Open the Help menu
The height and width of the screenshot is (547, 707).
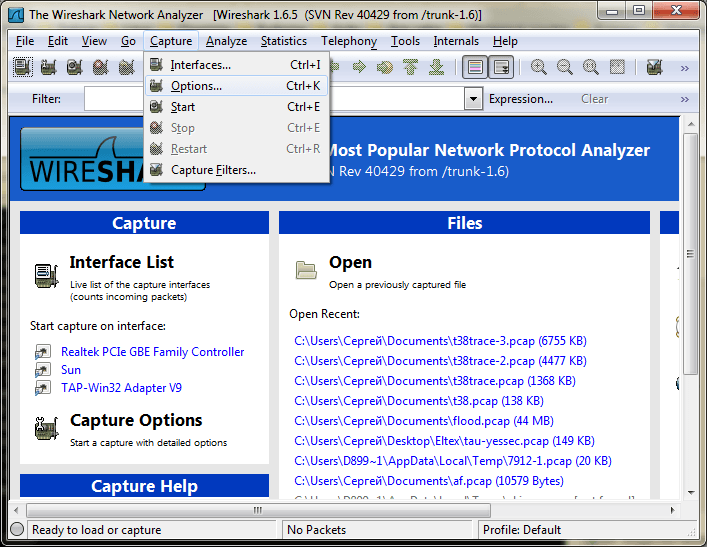[x=505, y=41]
